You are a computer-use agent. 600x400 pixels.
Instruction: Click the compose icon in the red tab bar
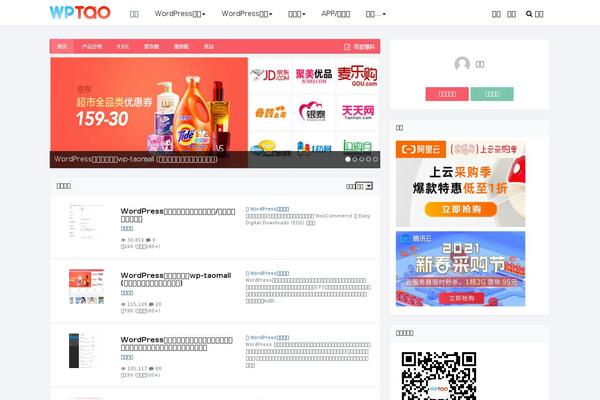[347, 47]
